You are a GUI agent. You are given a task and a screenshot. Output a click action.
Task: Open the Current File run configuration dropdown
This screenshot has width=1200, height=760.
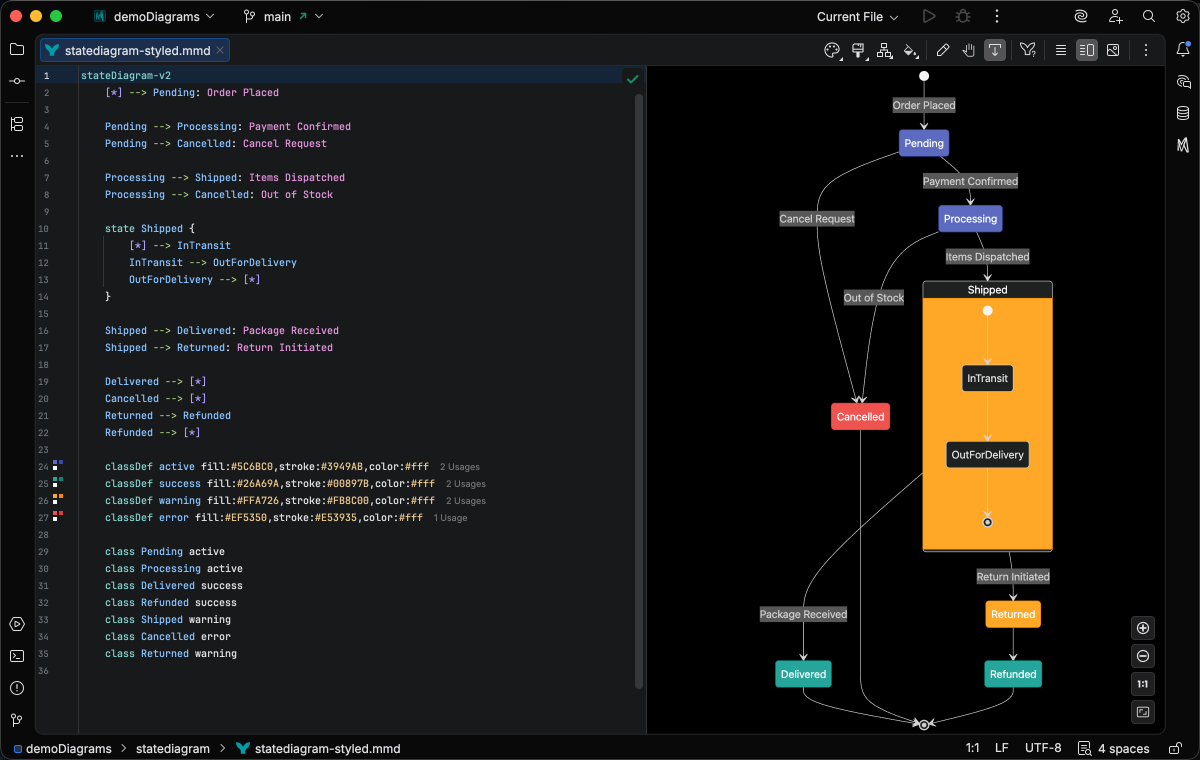pos(857,17)
